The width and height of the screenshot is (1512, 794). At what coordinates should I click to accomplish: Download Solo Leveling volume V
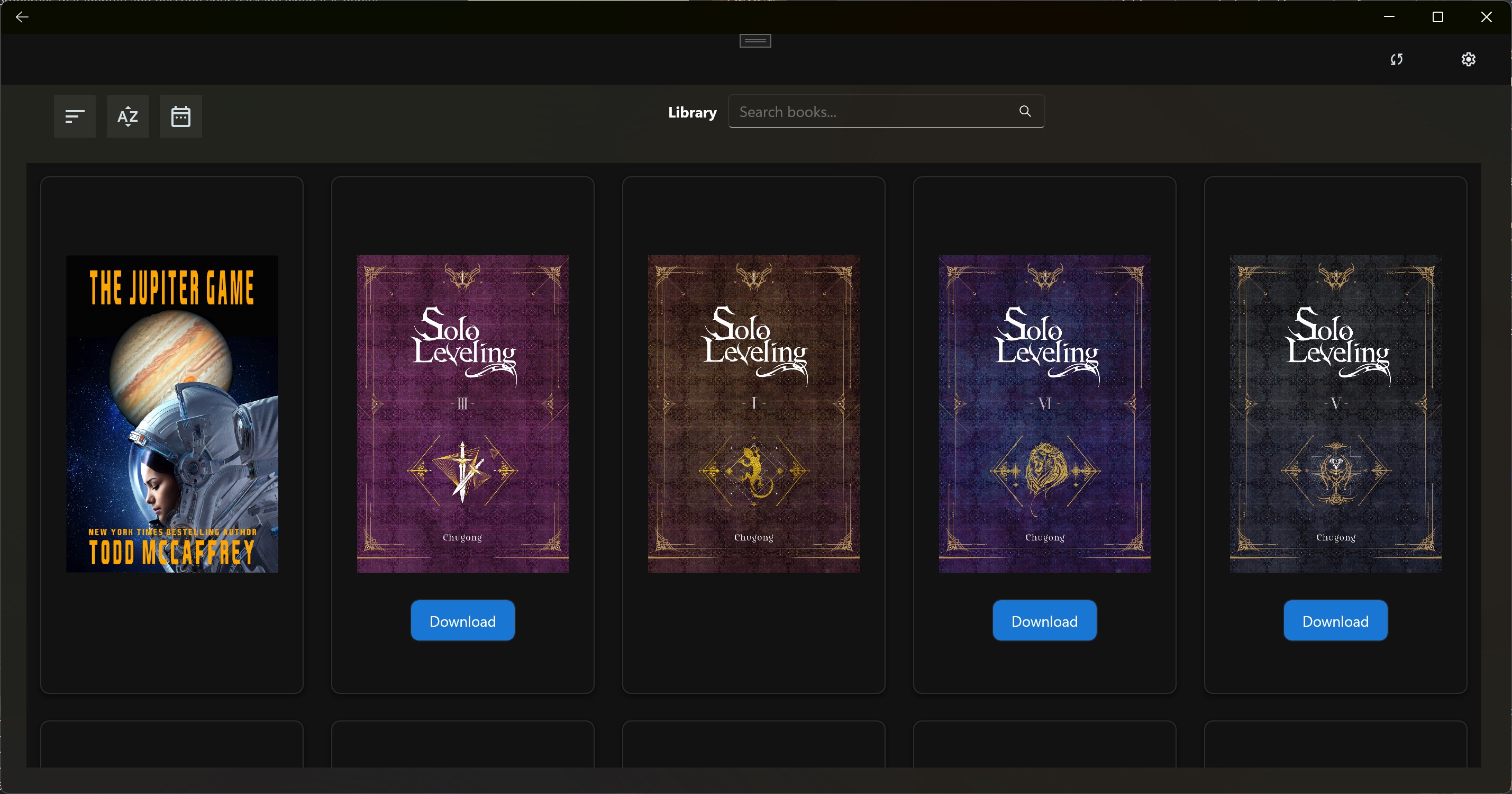(x=1335, y=620)
